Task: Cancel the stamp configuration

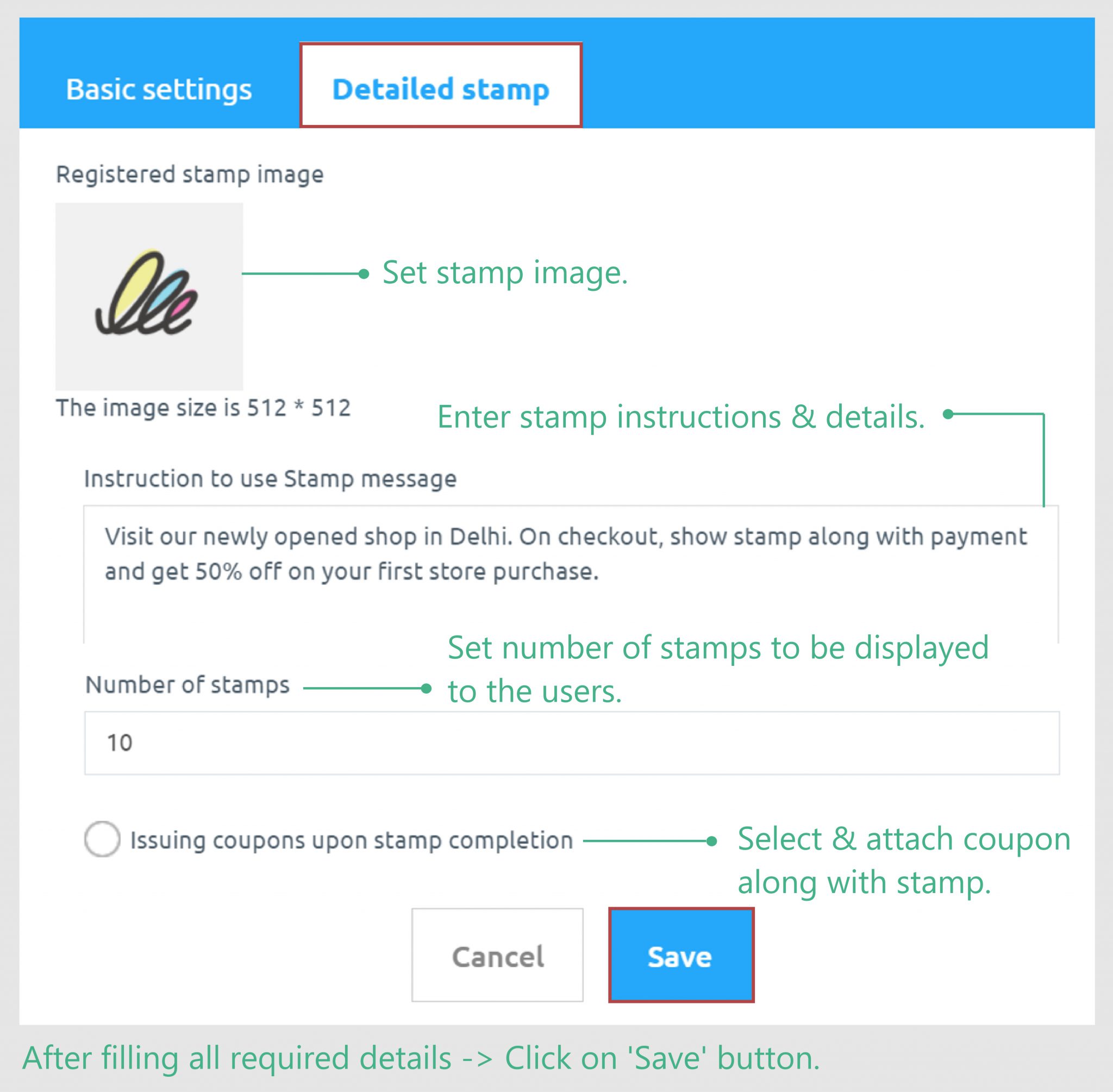Action: (498, 955)
